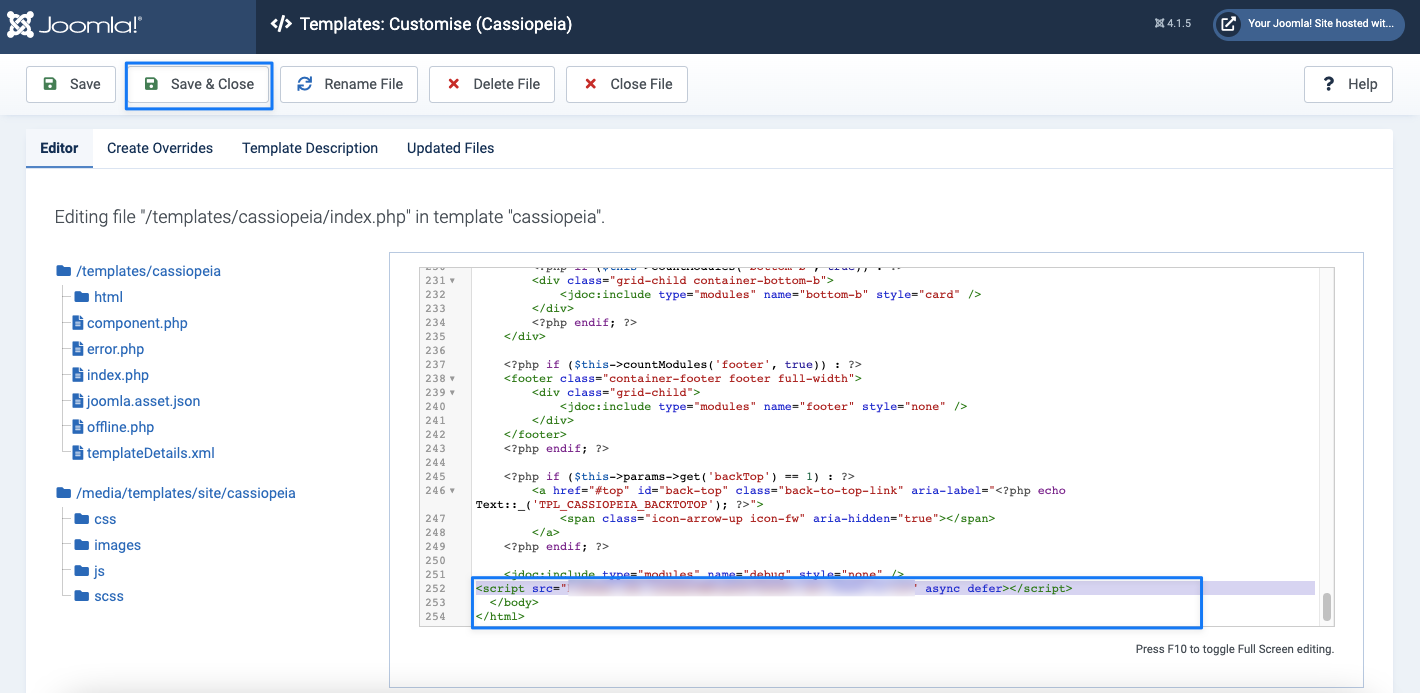Expand the scss folder

(x=108, y=596)
